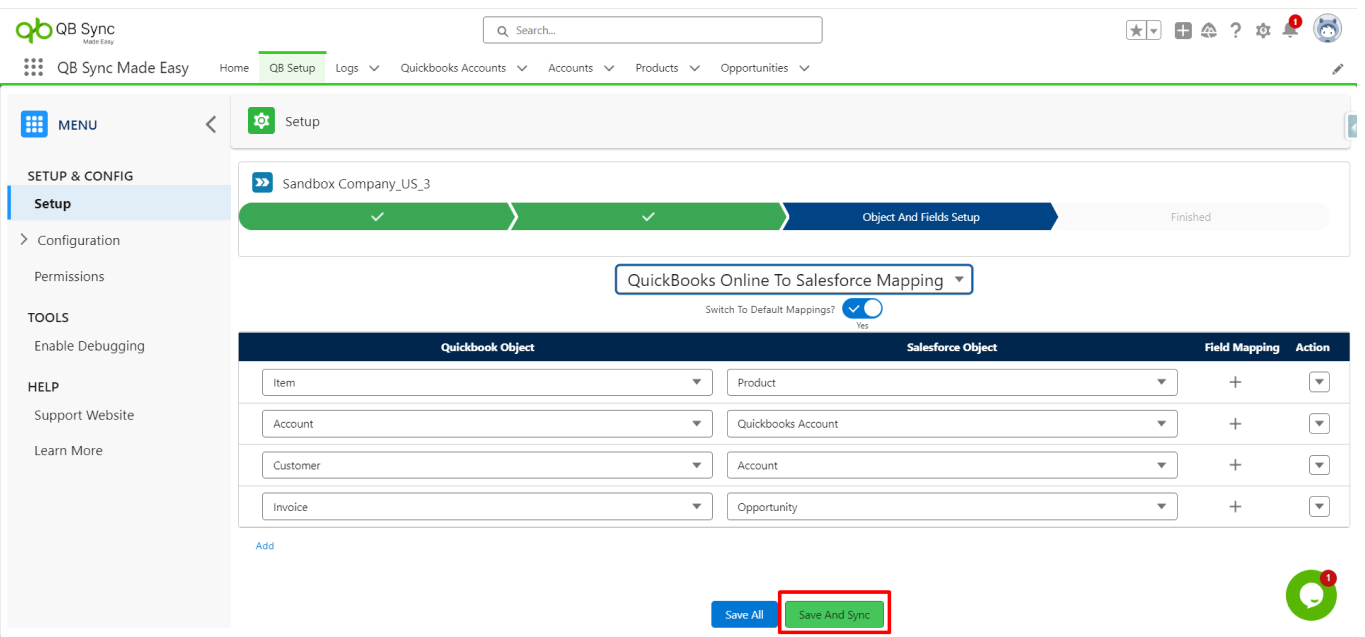Open the Salesforce help question mark

pyautogui.click(x=1236, y=31)
